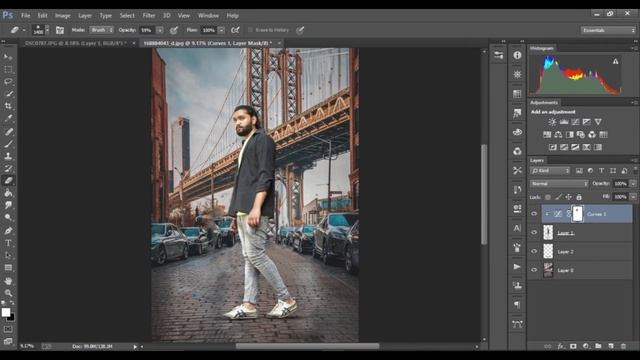The height and width of the screenshot is (360, 640).
Task: Select the Hand tool
Action: click(x=8, y=281)
